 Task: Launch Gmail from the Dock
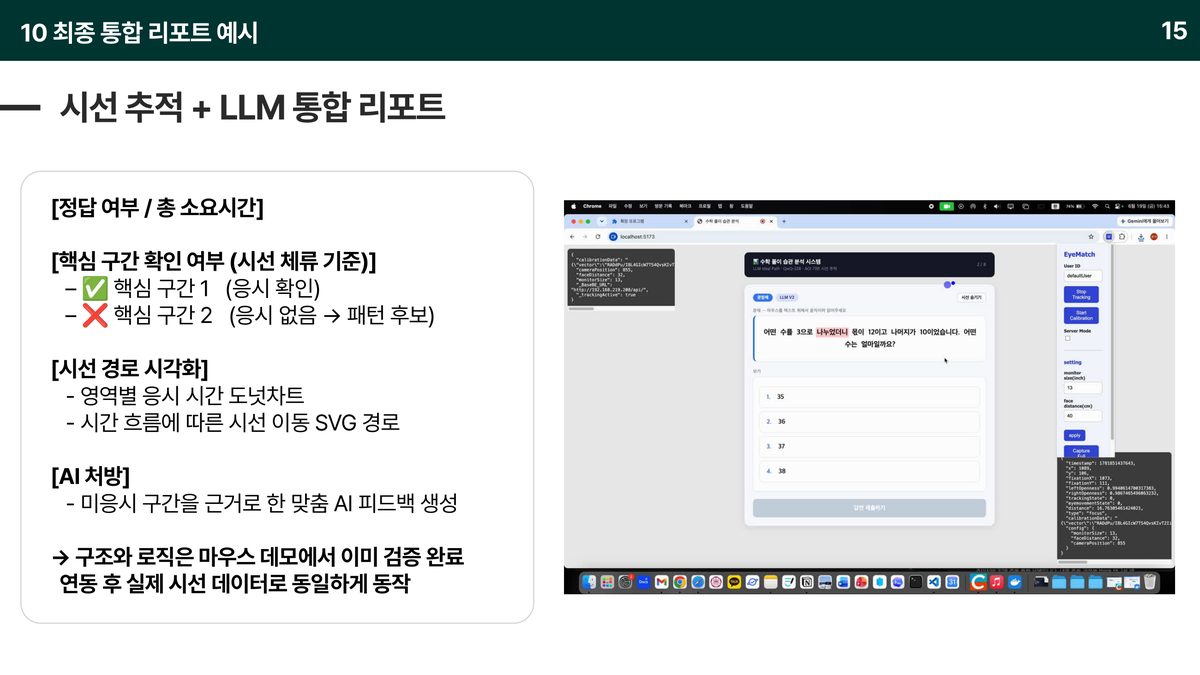661,582
